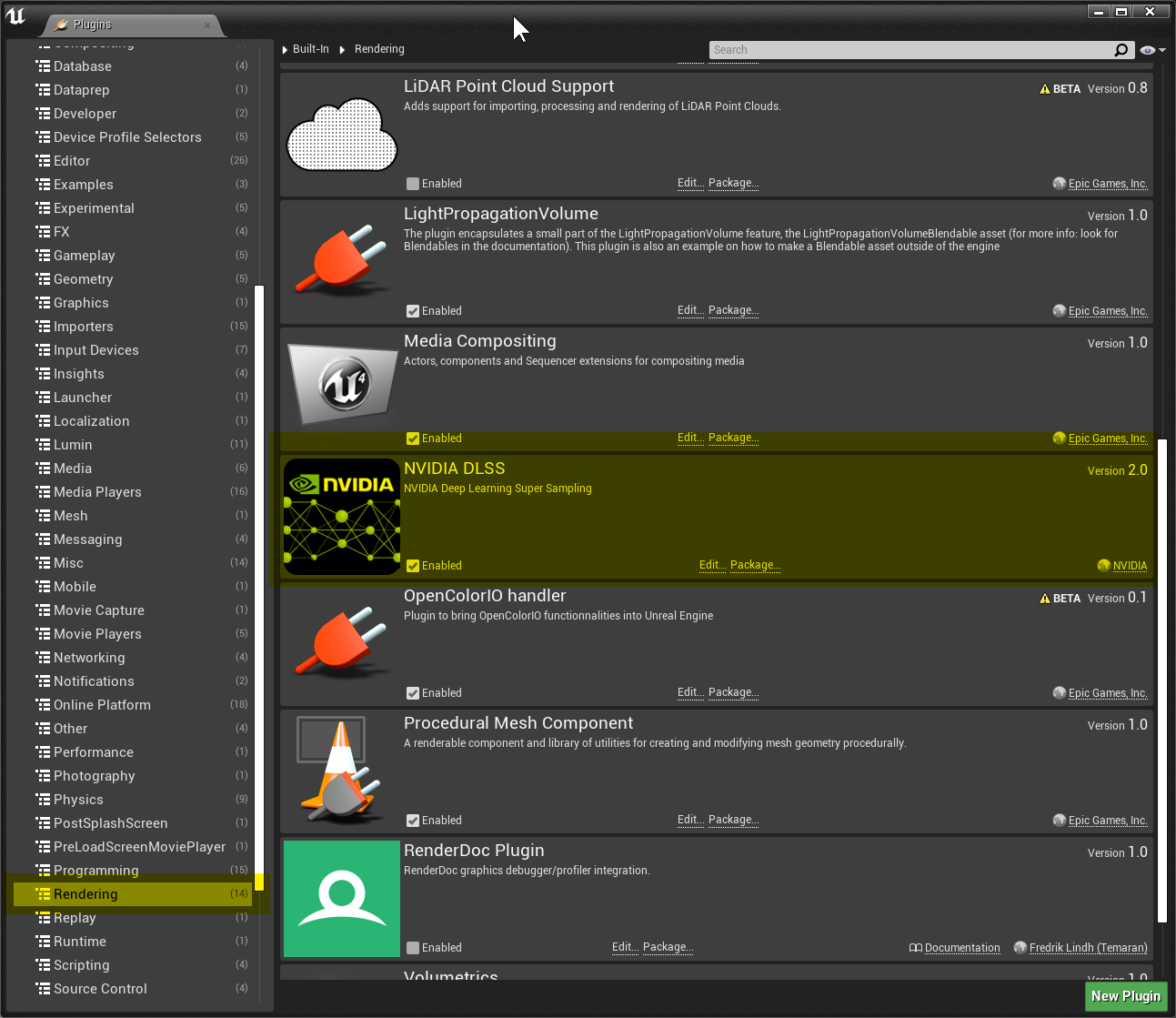Click the Lumin category list icon
The height and width of the screenshot is (1018, 1176).
43,445
